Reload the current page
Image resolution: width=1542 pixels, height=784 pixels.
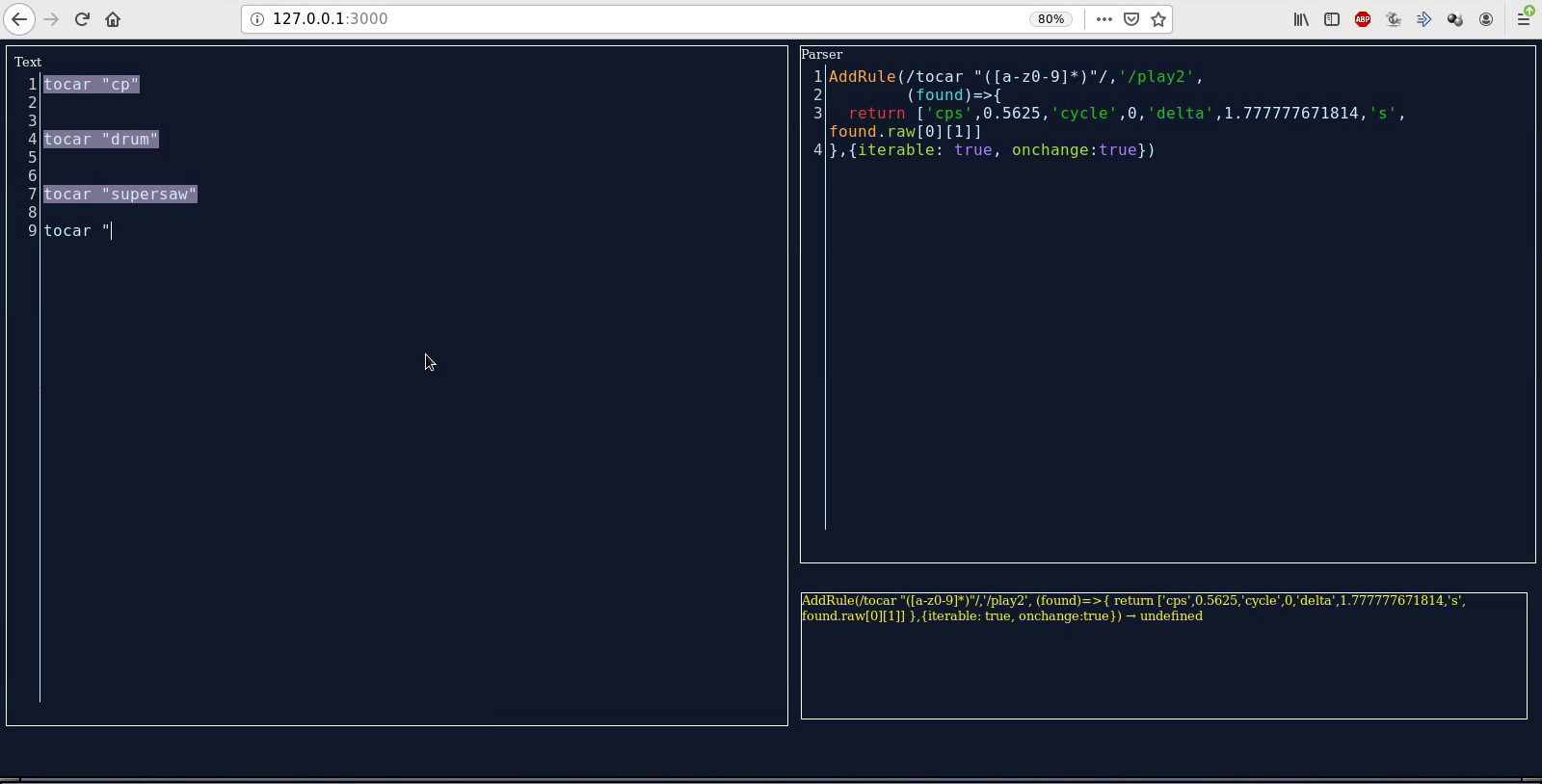(82, 19)
